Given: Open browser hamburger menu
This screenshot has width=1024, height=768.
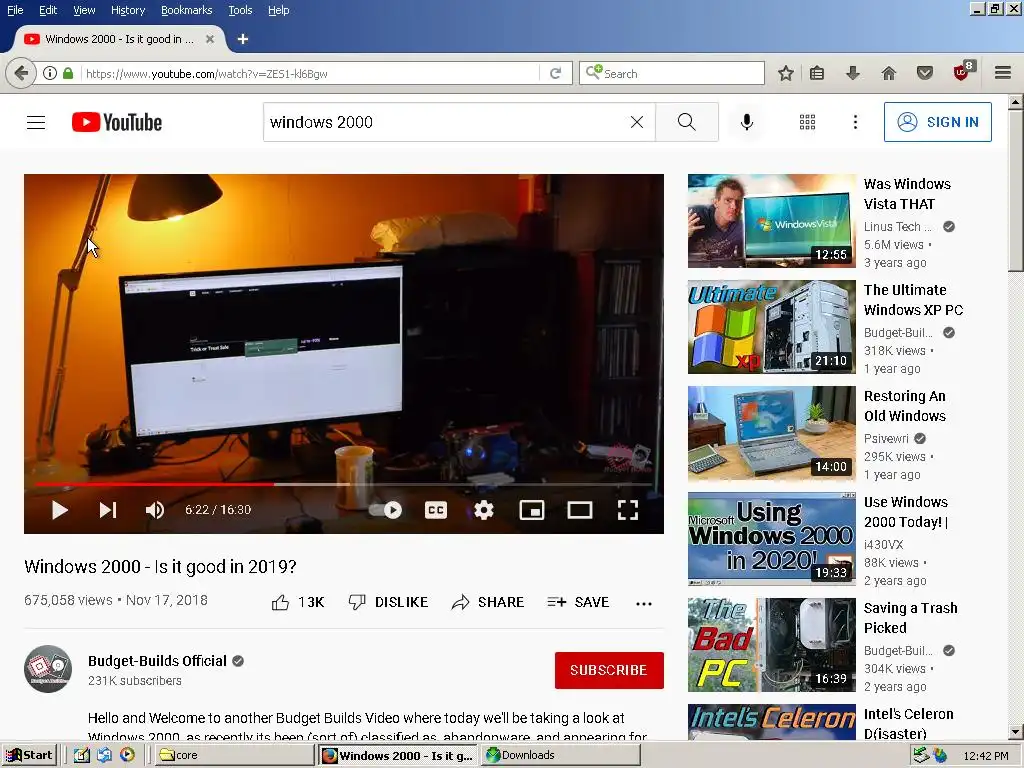Looking at the screenshot, I should click(x=1003, y=73).
